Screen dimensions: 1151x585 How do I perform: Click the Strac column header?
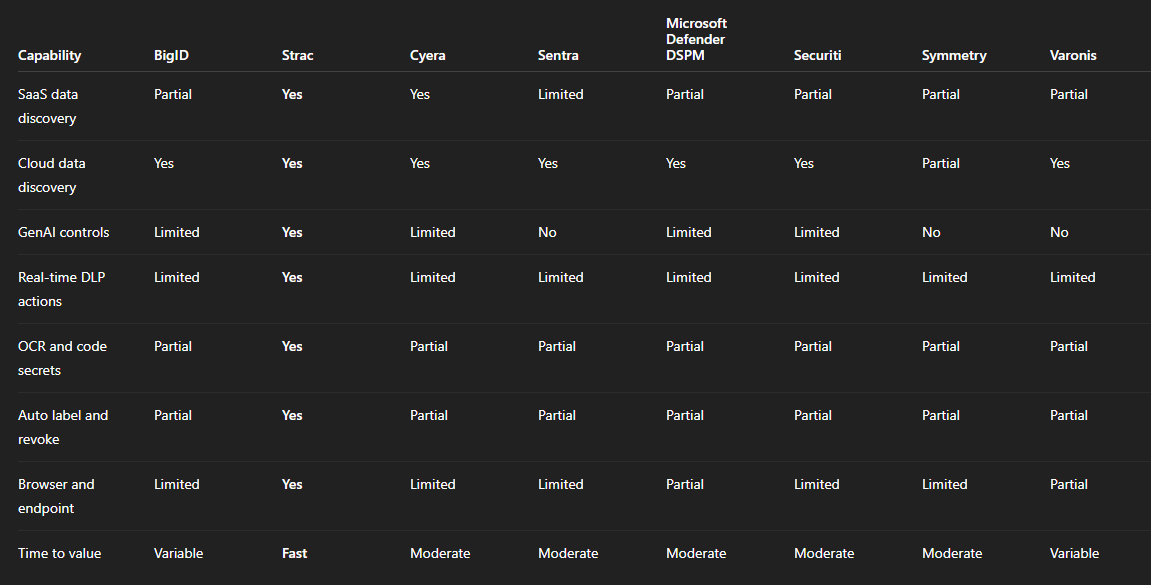(297, 56)
